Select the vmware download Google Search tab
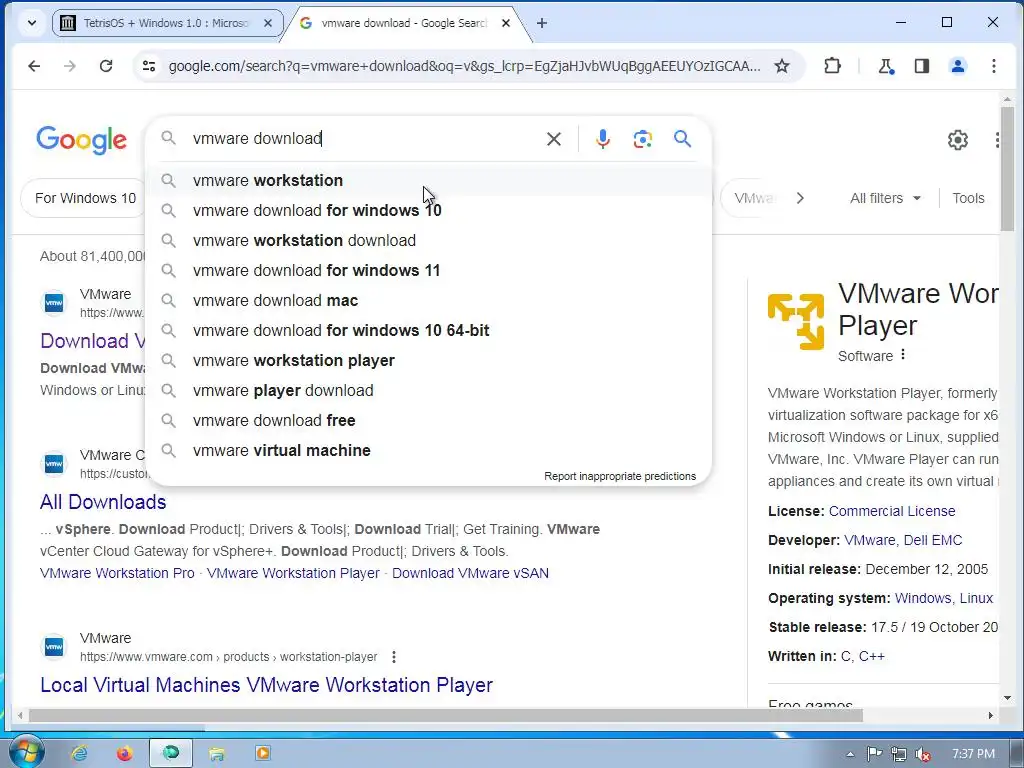The width and height of the screenshot is (1024, 768). click(404, 23)
